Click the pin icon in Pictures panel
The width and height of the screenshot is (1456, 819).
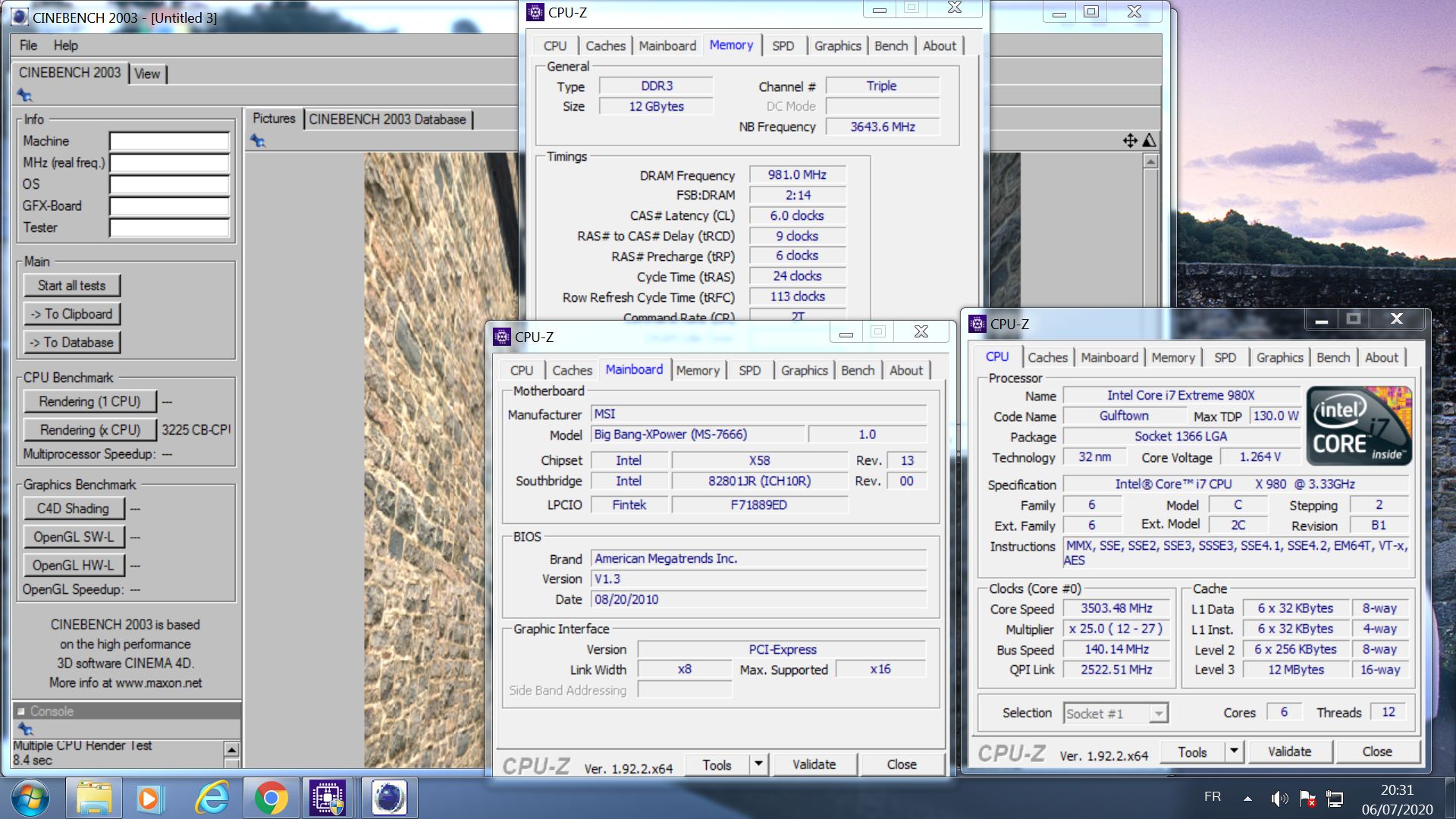point(258,140)
